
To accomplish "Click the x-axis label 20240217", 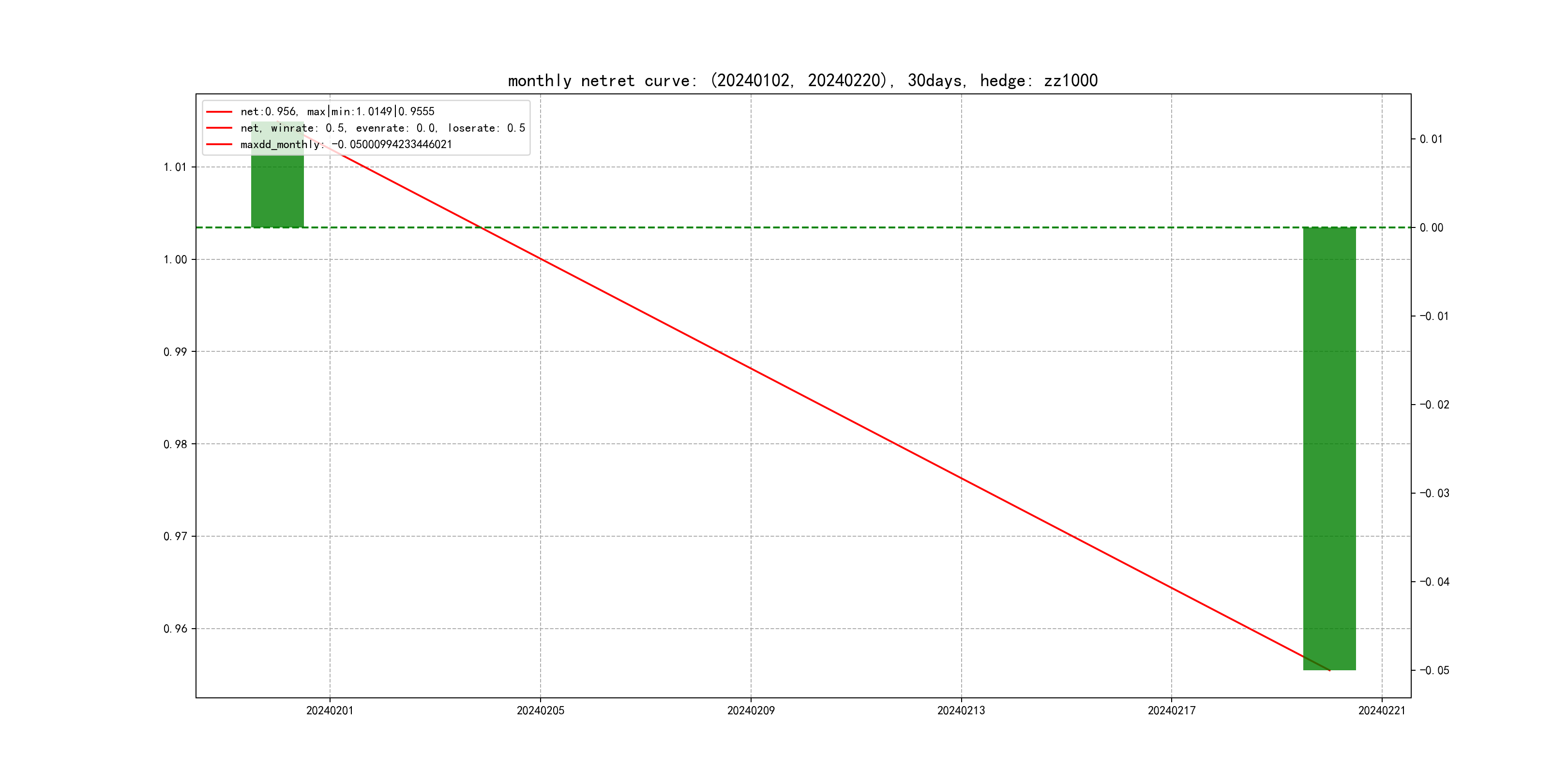I will point(1171,710).
